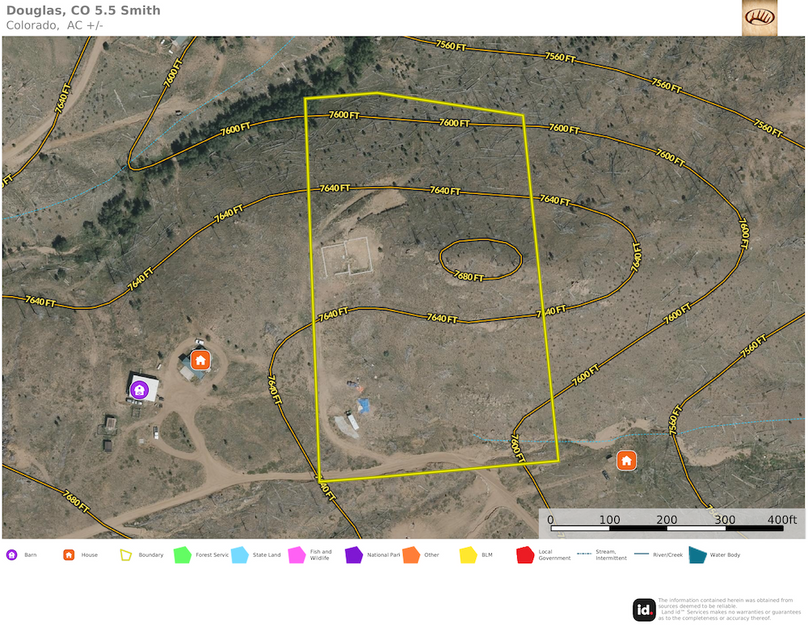Click the 7680 FT contour label inside the boundary
This screenshot has width=808, height=625.
click(469, 275)
